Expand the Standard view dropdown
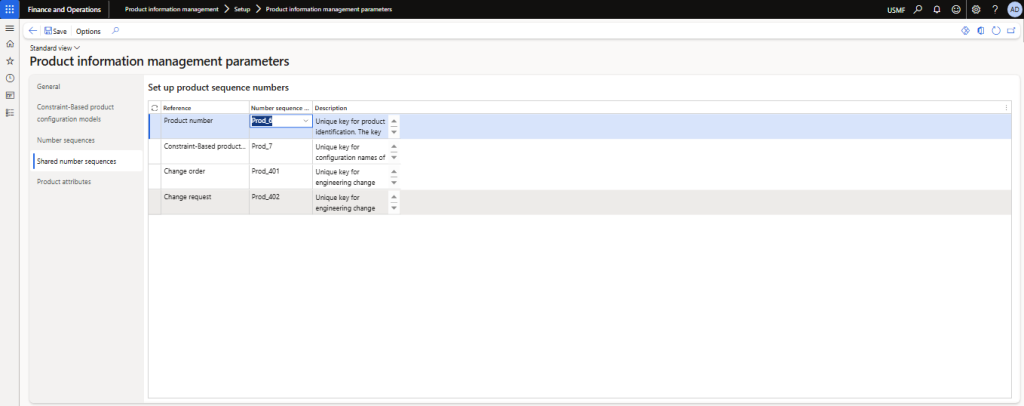The width and height of the screenshot is (1024, 406). coord(55,47)
